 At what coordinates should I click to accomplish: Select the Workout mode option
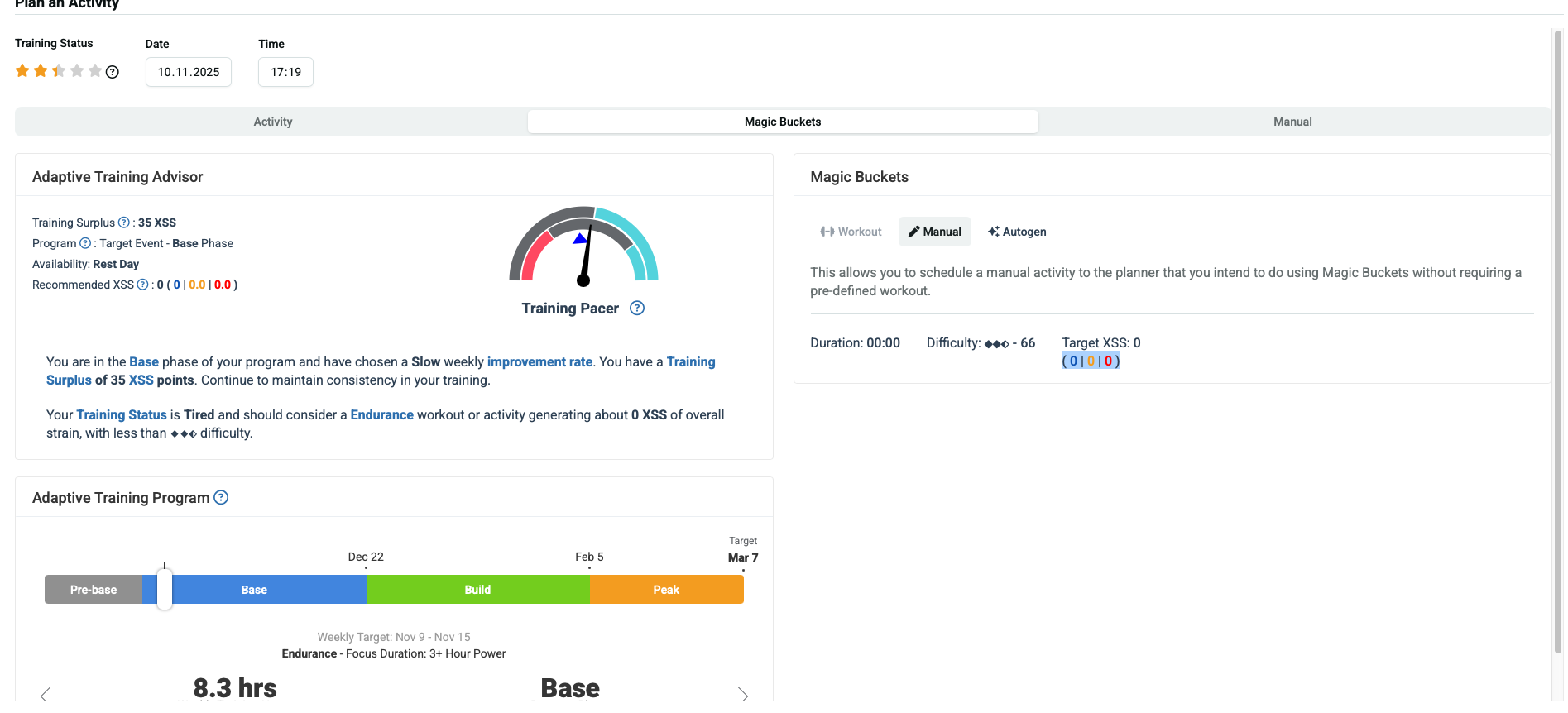851,232
